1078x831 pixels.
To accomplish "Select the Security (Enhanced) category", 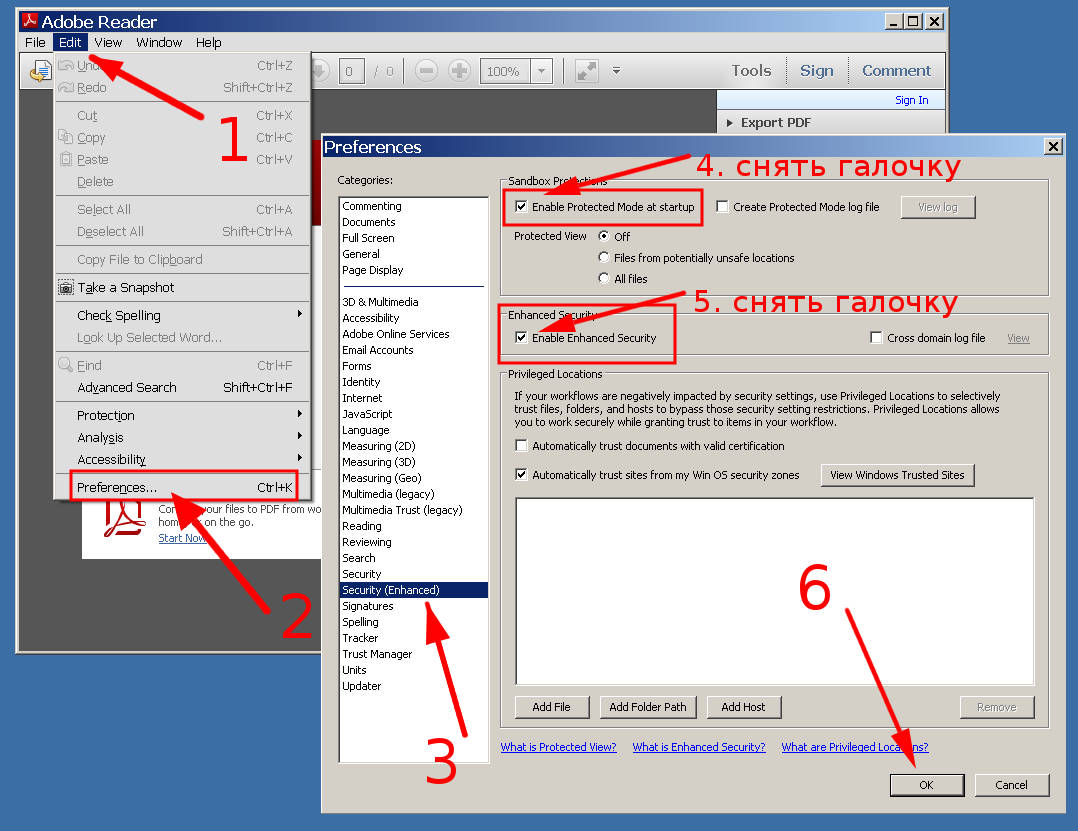I will tap(413, 590).
